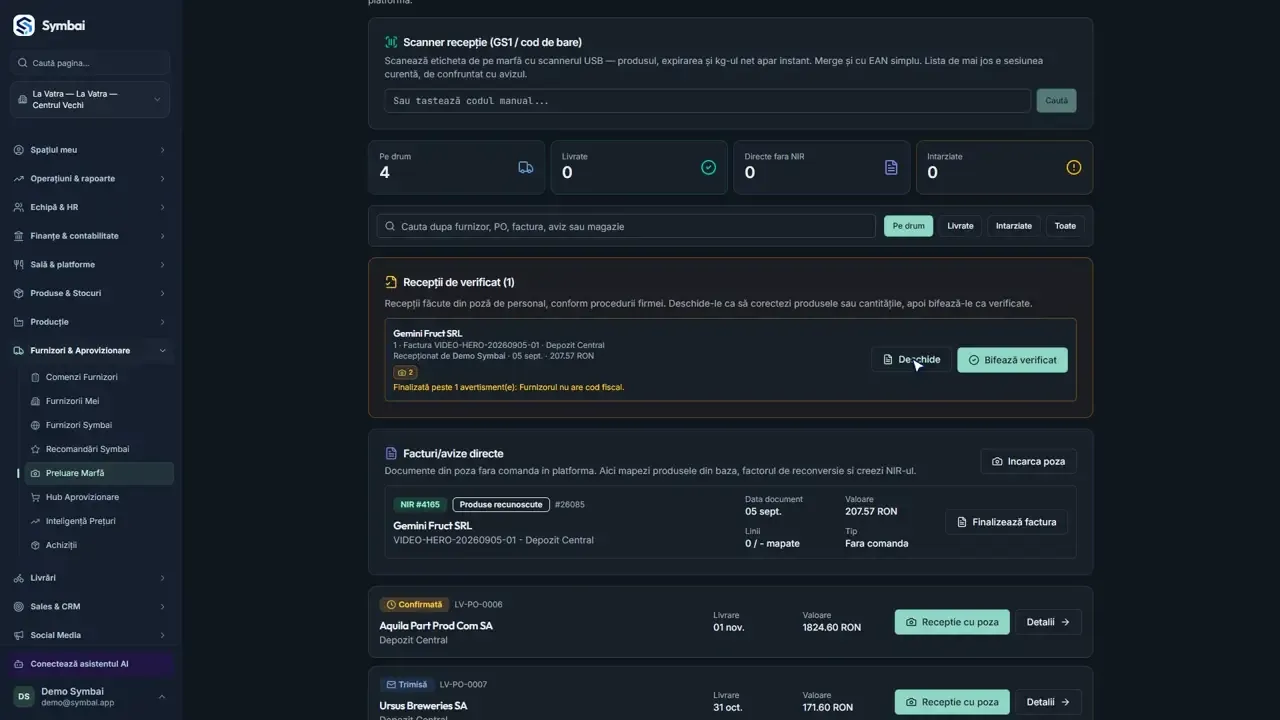Click the globe icon next to Furnizori Symbai
This screenshot has height=720, width=1280.
pyautogui.click(x=36, y=425)
